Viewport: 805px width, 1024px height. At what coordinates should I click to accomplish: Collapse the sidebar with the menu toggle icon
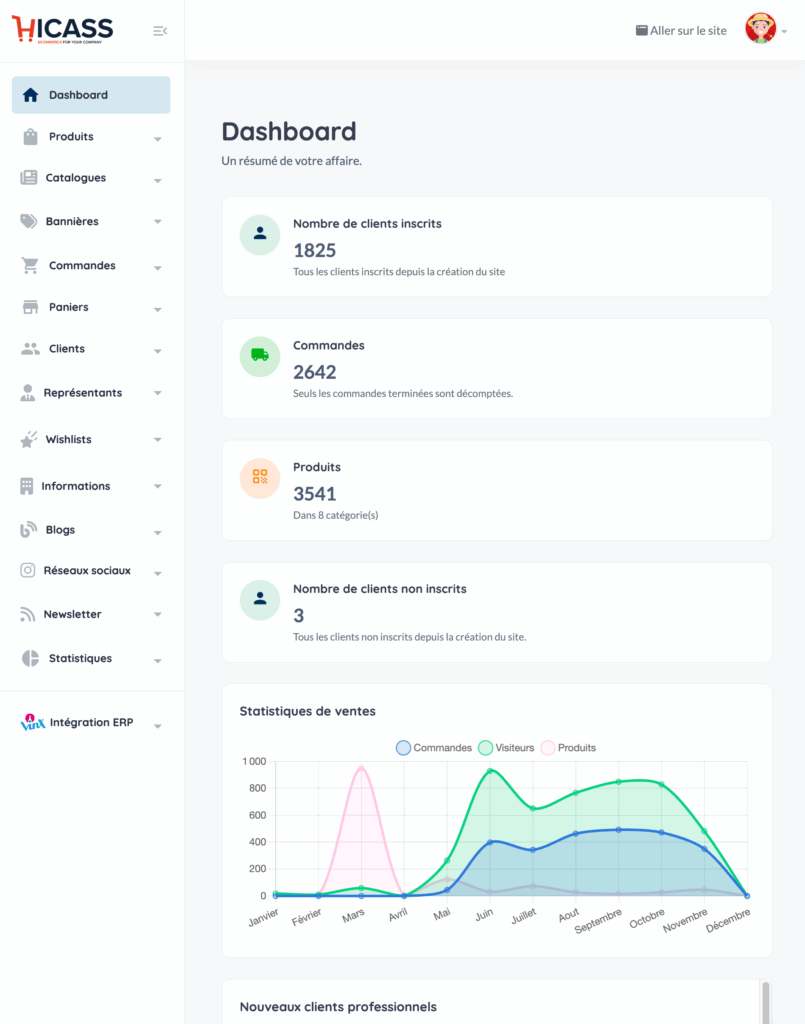click(x=160, y=31)
